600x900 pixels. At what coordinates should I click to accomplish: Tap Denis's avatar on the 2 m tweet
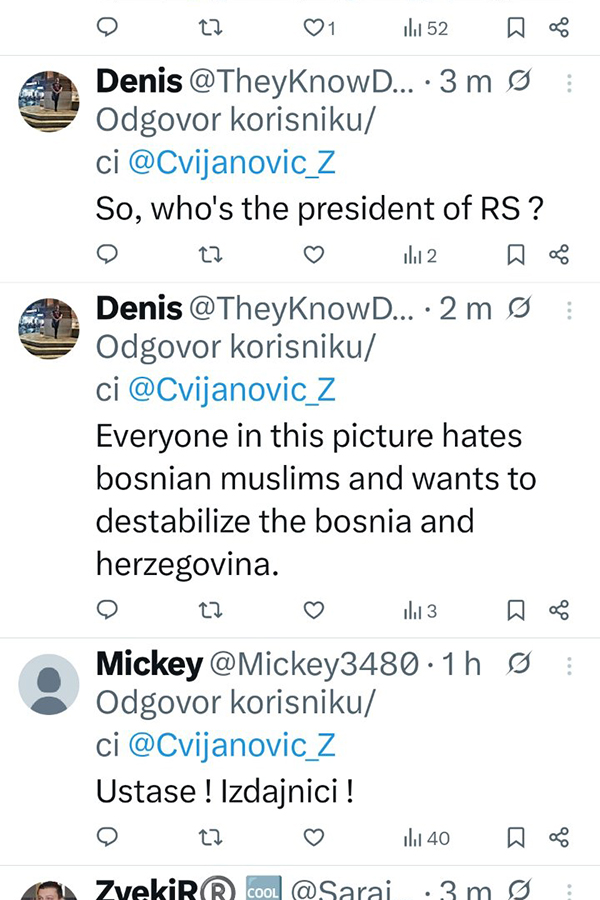[49, 328]
